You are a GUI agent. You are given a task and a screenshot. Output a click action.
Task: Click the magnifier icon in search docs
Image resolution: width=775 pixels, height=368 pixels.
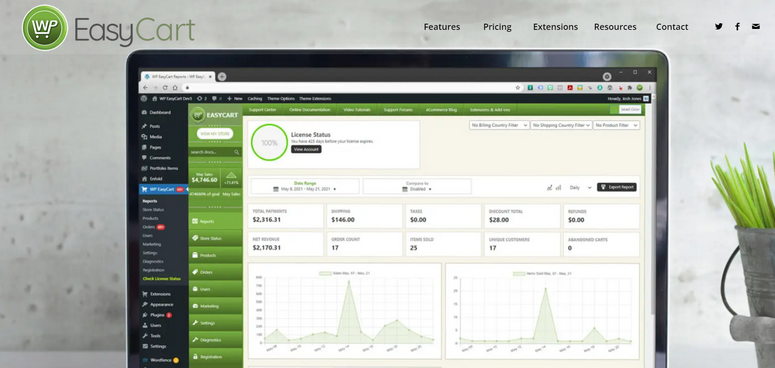tap(237, 152)
